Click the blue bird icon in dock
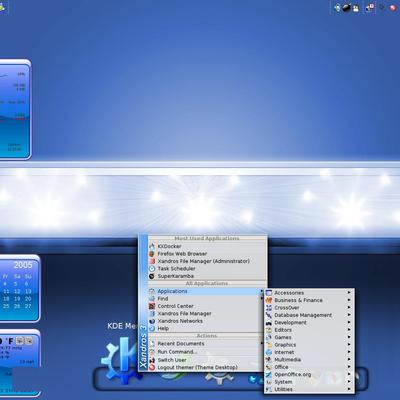This screenshot has height=400, width=400. (x=253, y=379)
